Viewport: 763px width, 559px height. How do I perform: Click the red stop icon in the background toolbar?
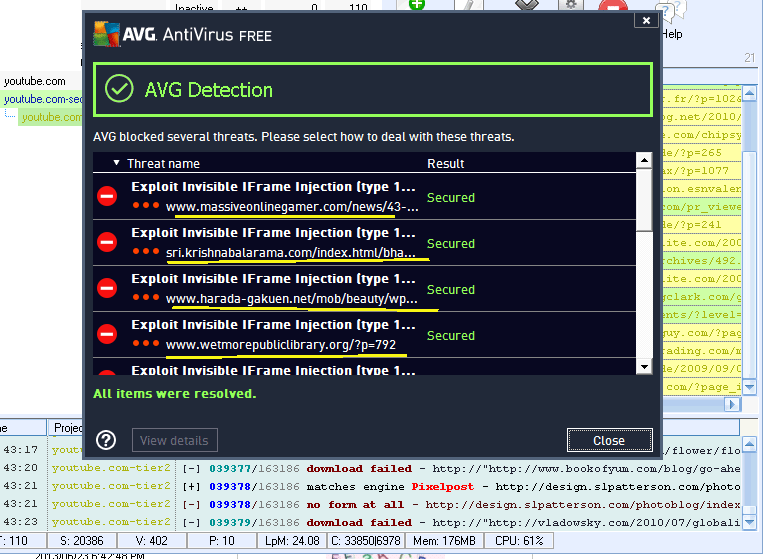coord(613,5)
